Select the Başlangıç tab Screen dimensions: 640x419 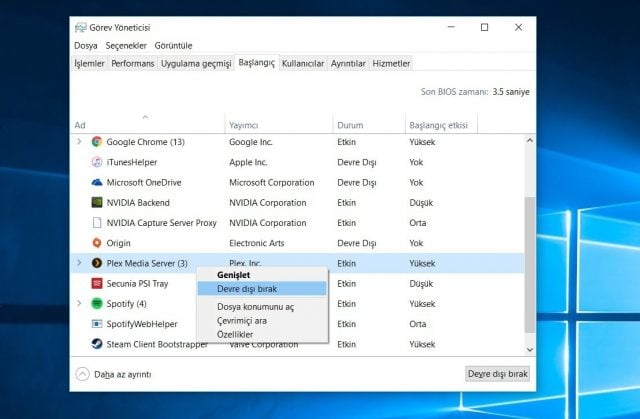coord(256,62)
